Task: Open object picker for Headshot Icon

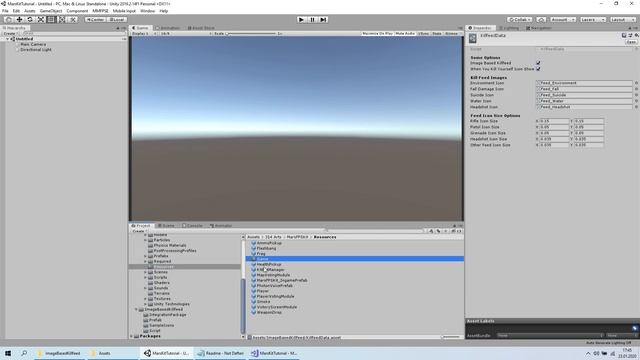Action: (x=636, y=107)
